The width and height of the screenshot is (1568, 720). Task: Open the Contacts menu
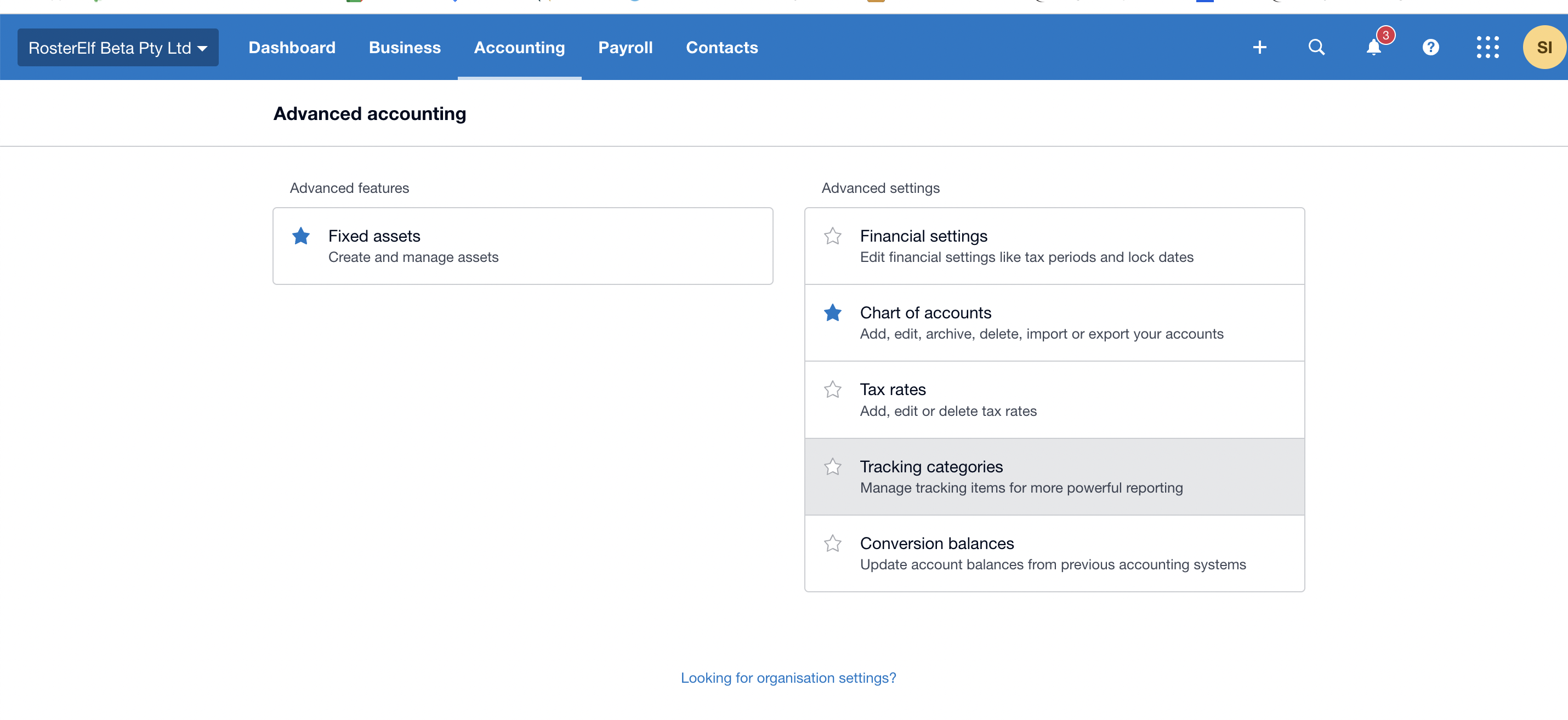pos(722,48)
